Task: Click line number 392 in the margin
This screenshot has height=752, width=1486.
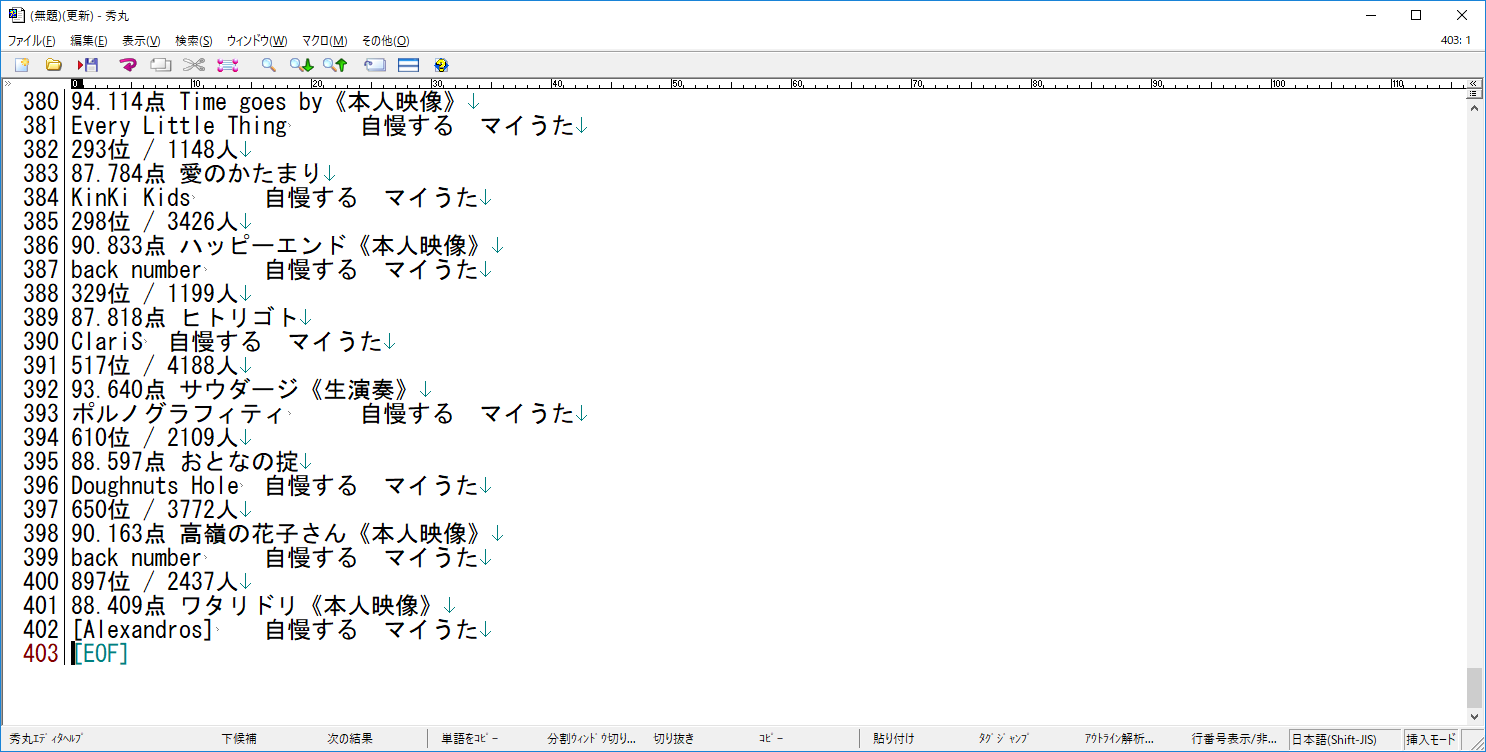Action: pyautogui.click(x=41, y=390)
